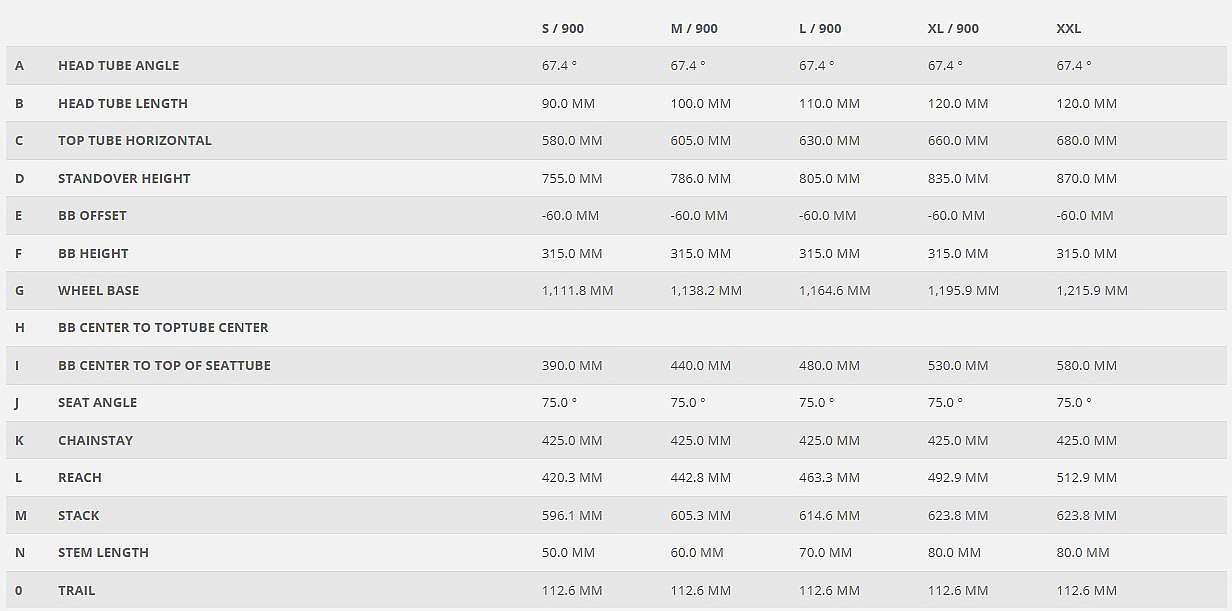Select the 442.8 MM reach value
1232x611 pixels.
(x=700, y=477)
